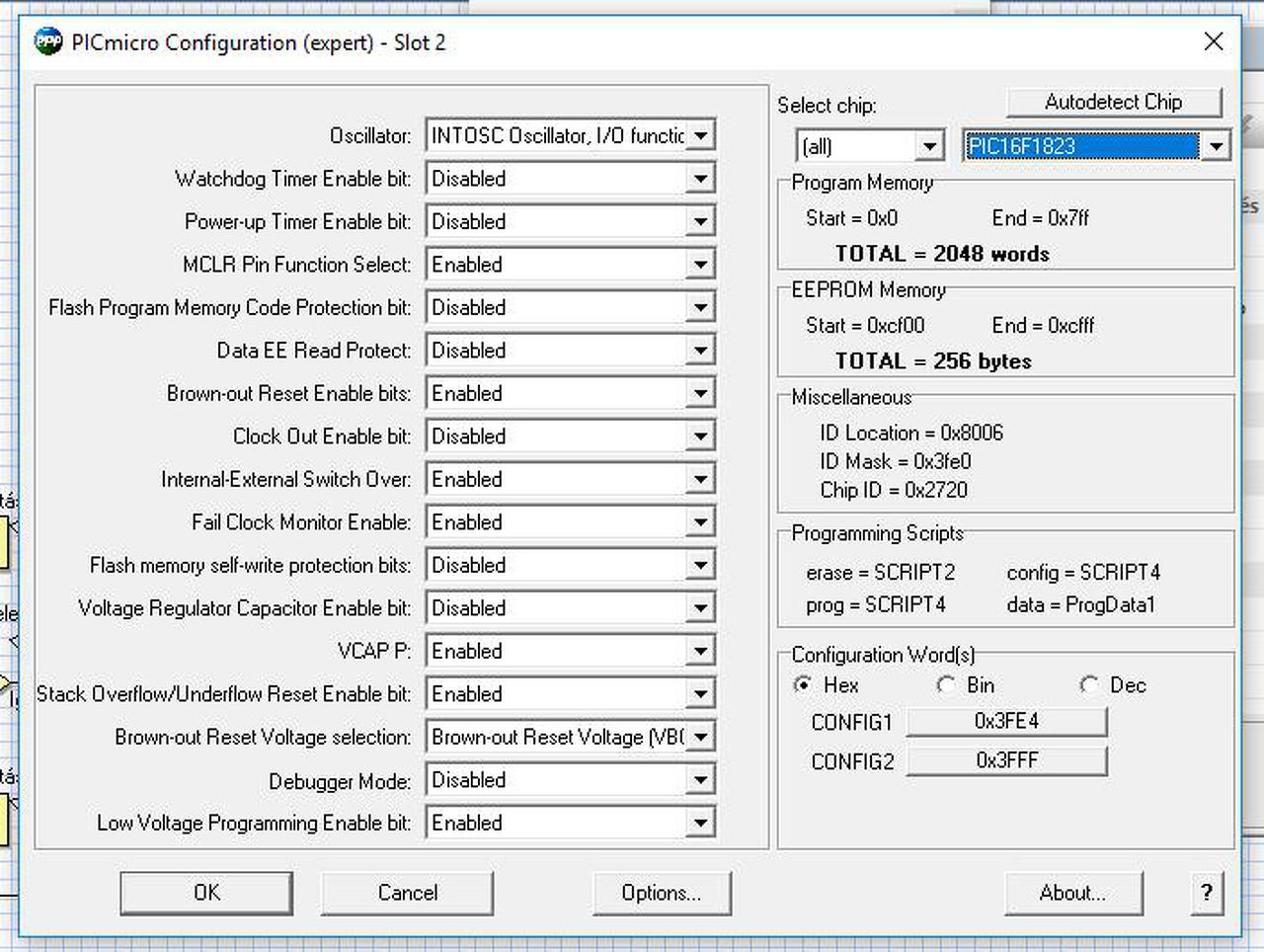
Task: Open Low Voltage Programming Enable bit dropdown
Action: [571, 823]
